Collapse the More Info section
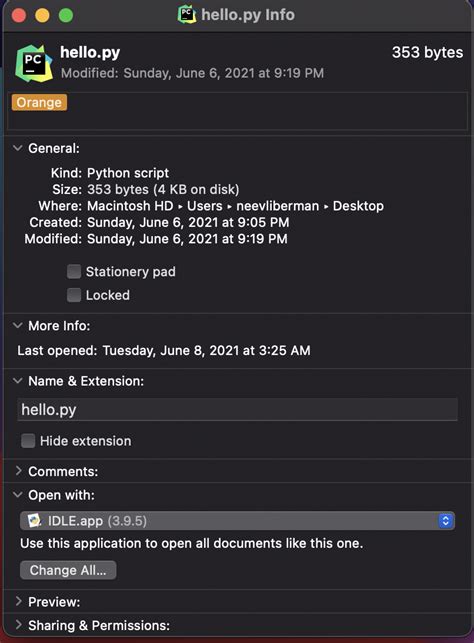 (18, 326)
